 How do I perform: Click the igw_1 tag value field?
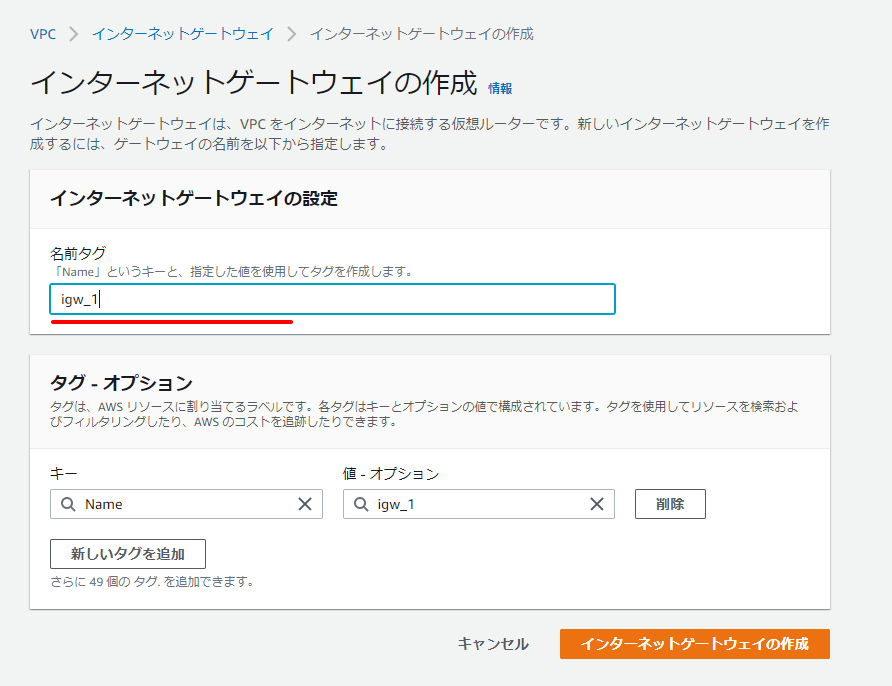click(478, 504)
